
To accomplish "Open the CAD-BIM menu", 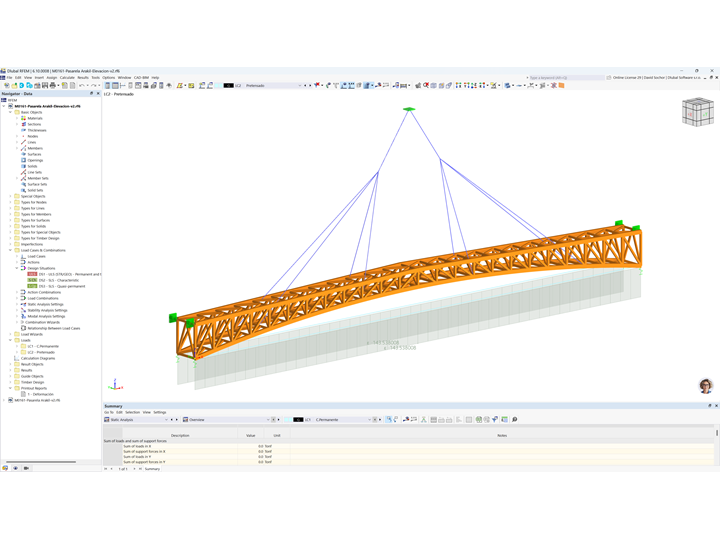I will [x=141, y=78].
